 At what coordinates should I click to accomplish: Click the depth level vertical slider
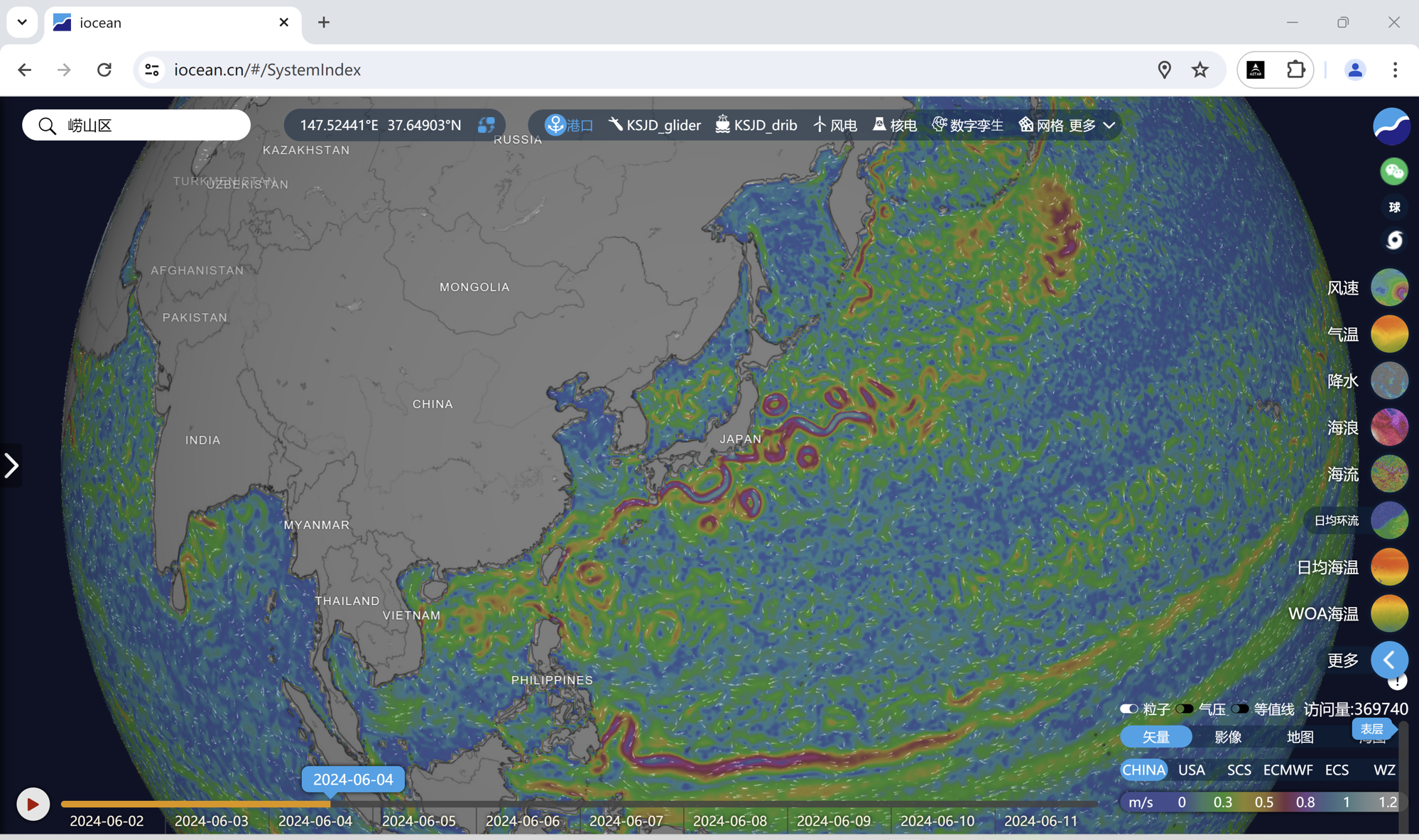pyautogui.click(x=1404, y=778)
